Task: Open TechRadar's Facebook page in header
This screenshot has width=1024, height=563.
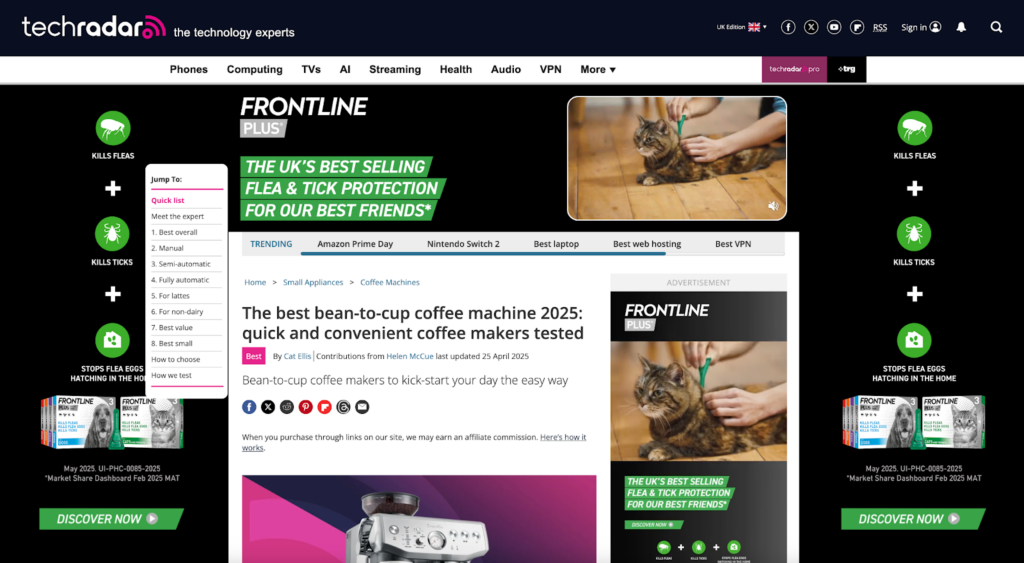Action: 788,27
